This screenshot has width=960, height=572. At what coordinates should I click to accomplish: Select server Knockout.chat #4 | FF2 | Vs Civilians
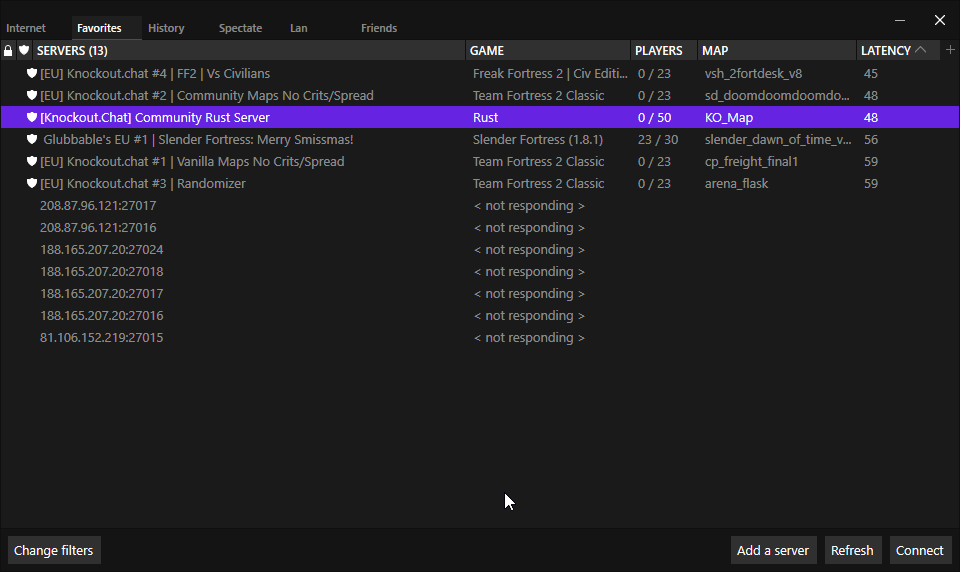point(480,73)
